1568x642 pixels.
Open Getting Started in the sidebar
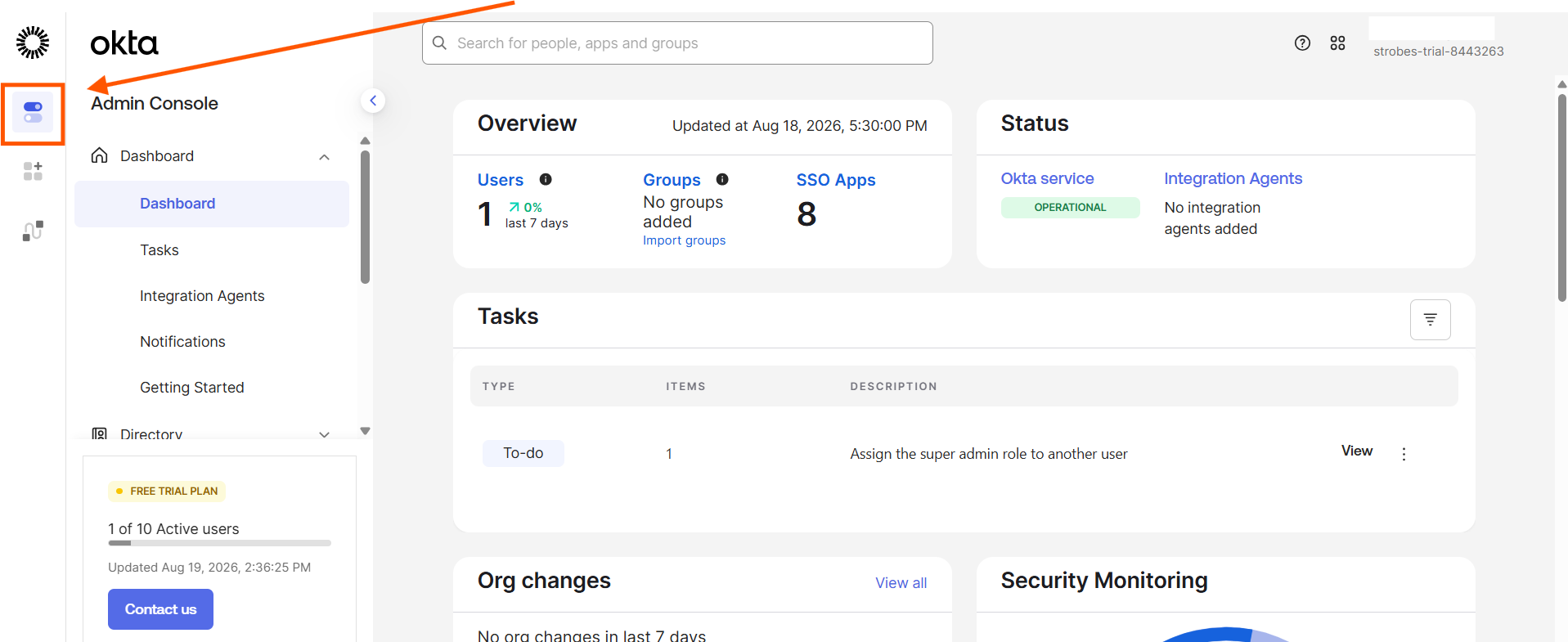point(192,388)
